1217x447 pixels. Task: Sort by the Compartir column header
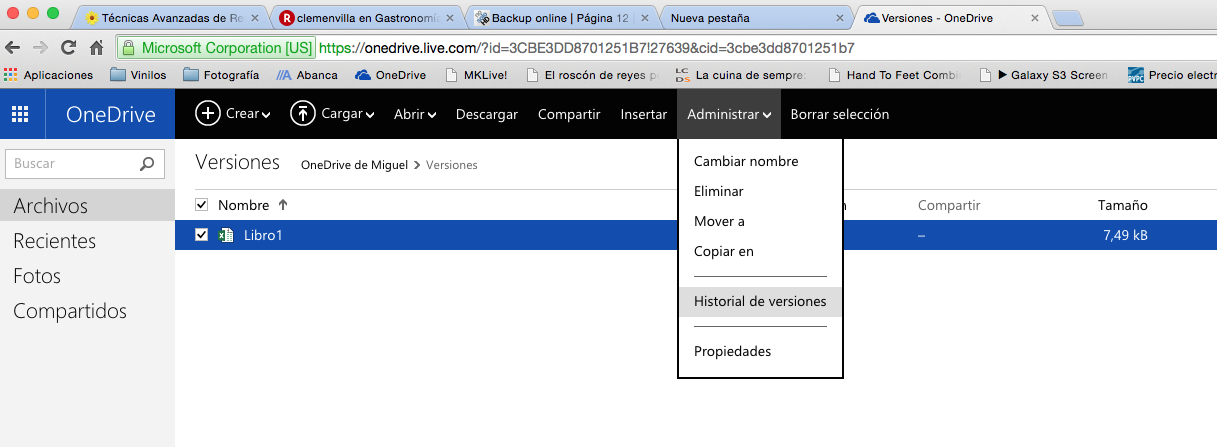[x=949, y=205]
